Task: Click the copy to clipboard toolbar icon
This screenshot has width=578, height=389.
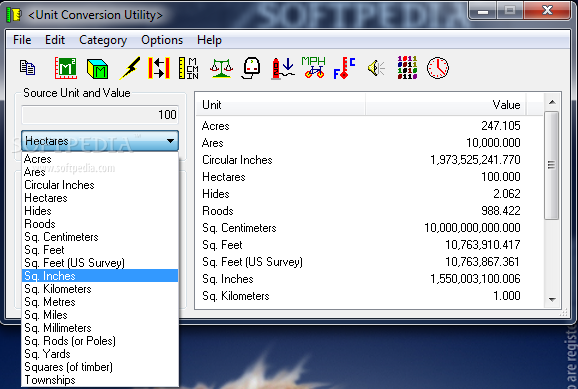Action: tap(28, 68)
